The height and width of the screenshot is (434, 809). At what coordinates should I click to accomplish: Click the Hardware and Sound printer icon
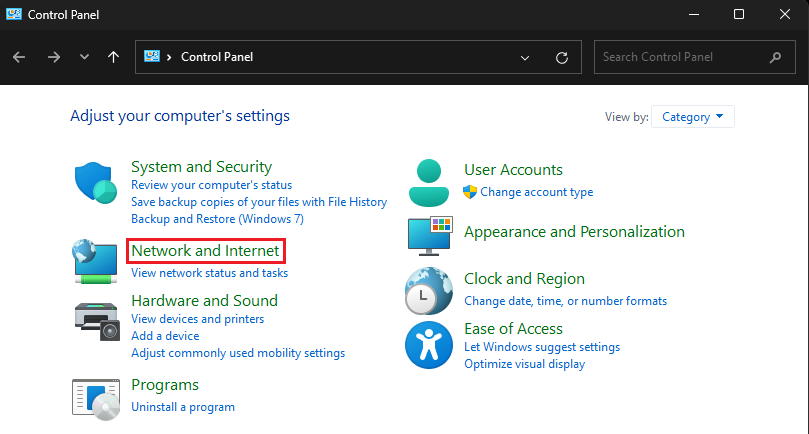pyautogui.click(x=96, y=321)
